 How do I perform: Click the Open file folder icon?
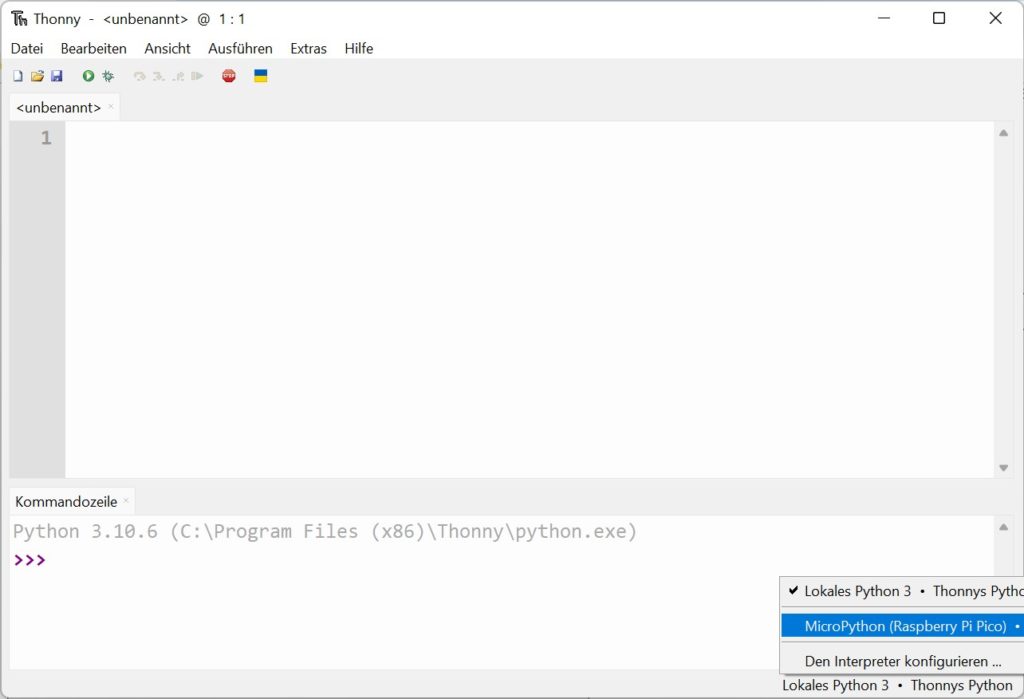pos(37,76)
